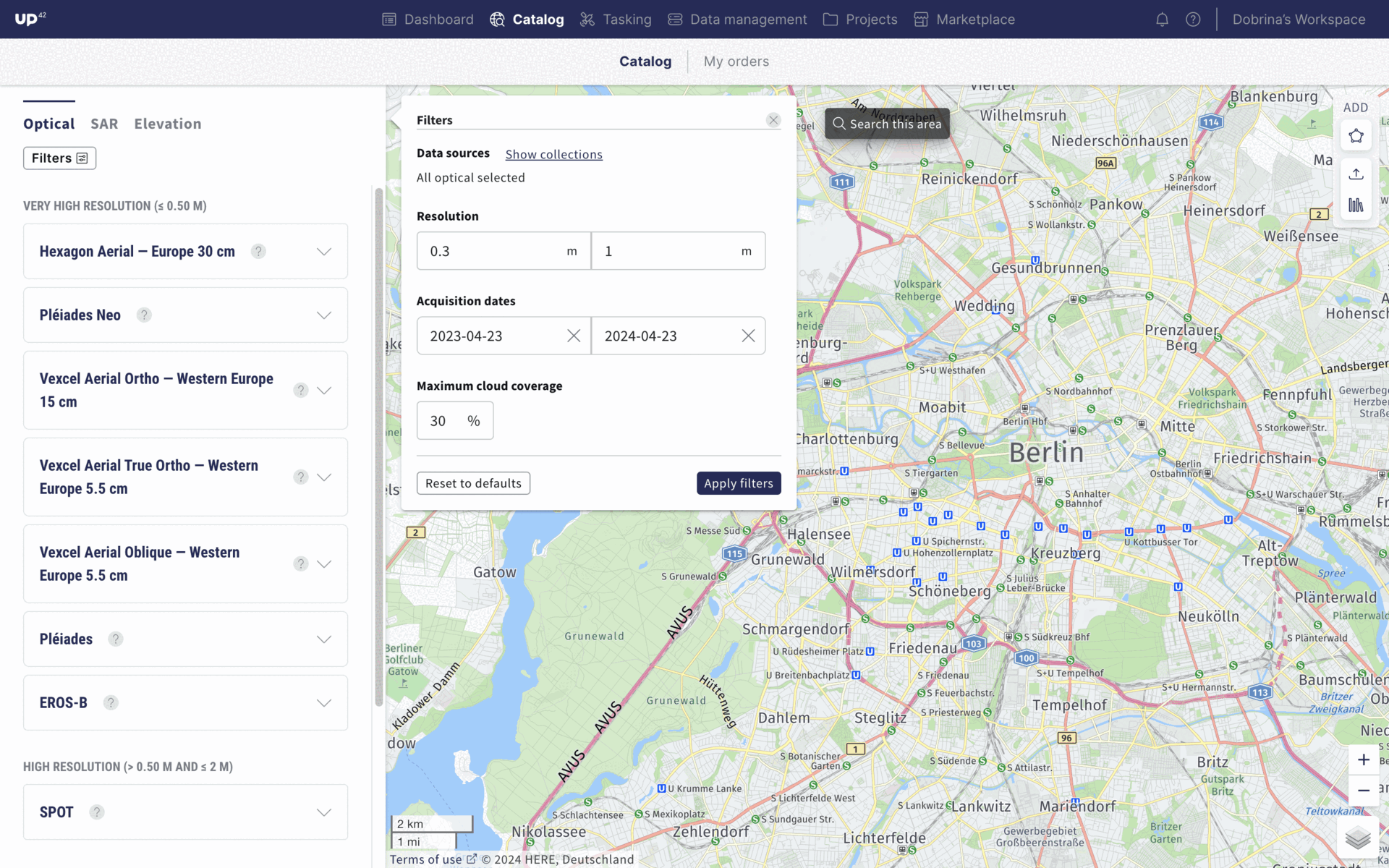Viewport: 1389px width, 868px height.
Task: Switch to the SAR tab
Action: tap(104, 124)
